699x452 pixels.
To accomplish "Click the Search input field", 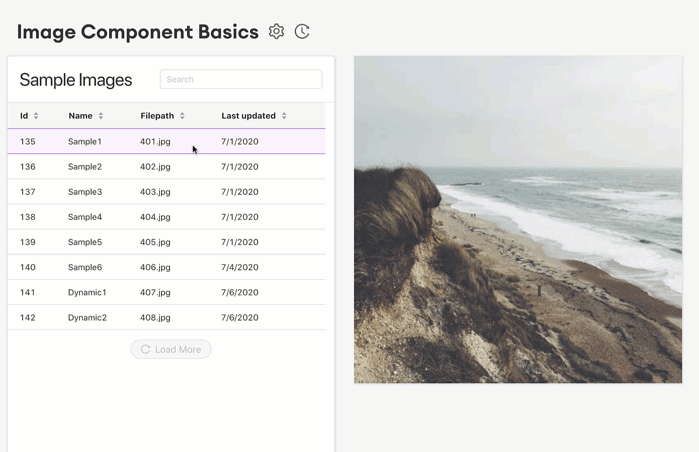I will [241, 79].
